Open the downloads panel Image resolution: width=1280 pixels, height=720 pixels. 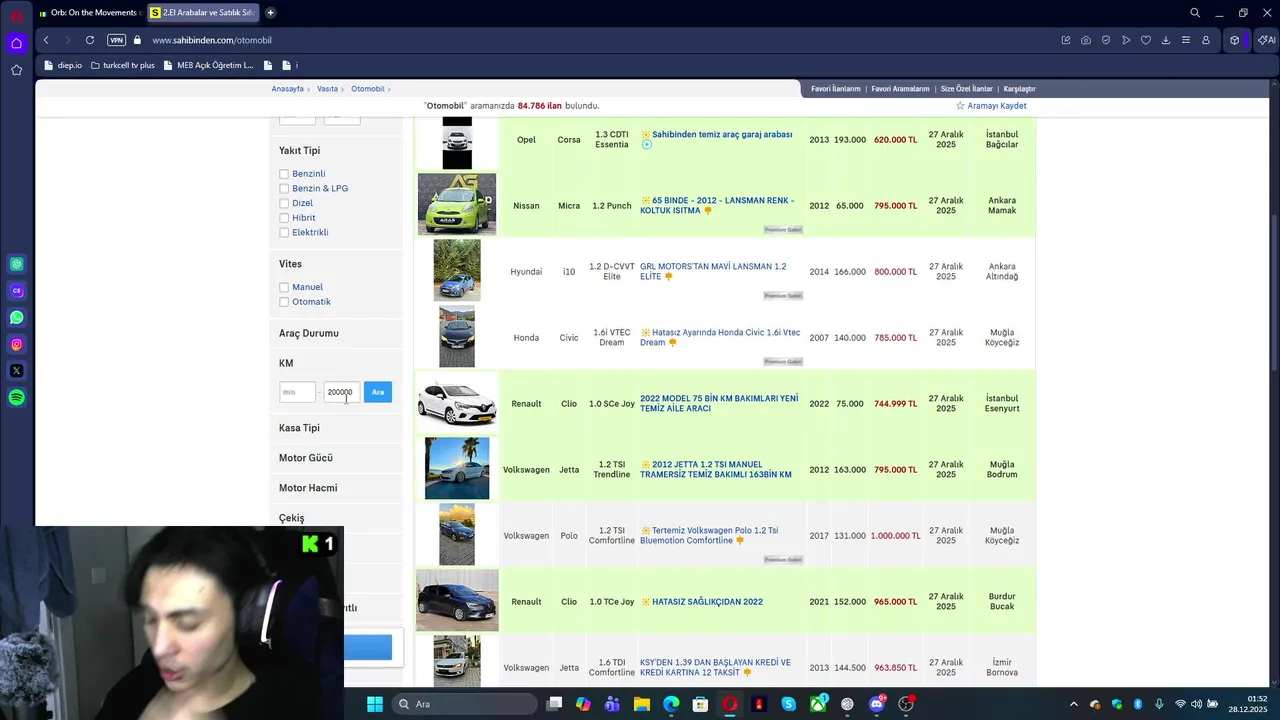click(1166, 40)
